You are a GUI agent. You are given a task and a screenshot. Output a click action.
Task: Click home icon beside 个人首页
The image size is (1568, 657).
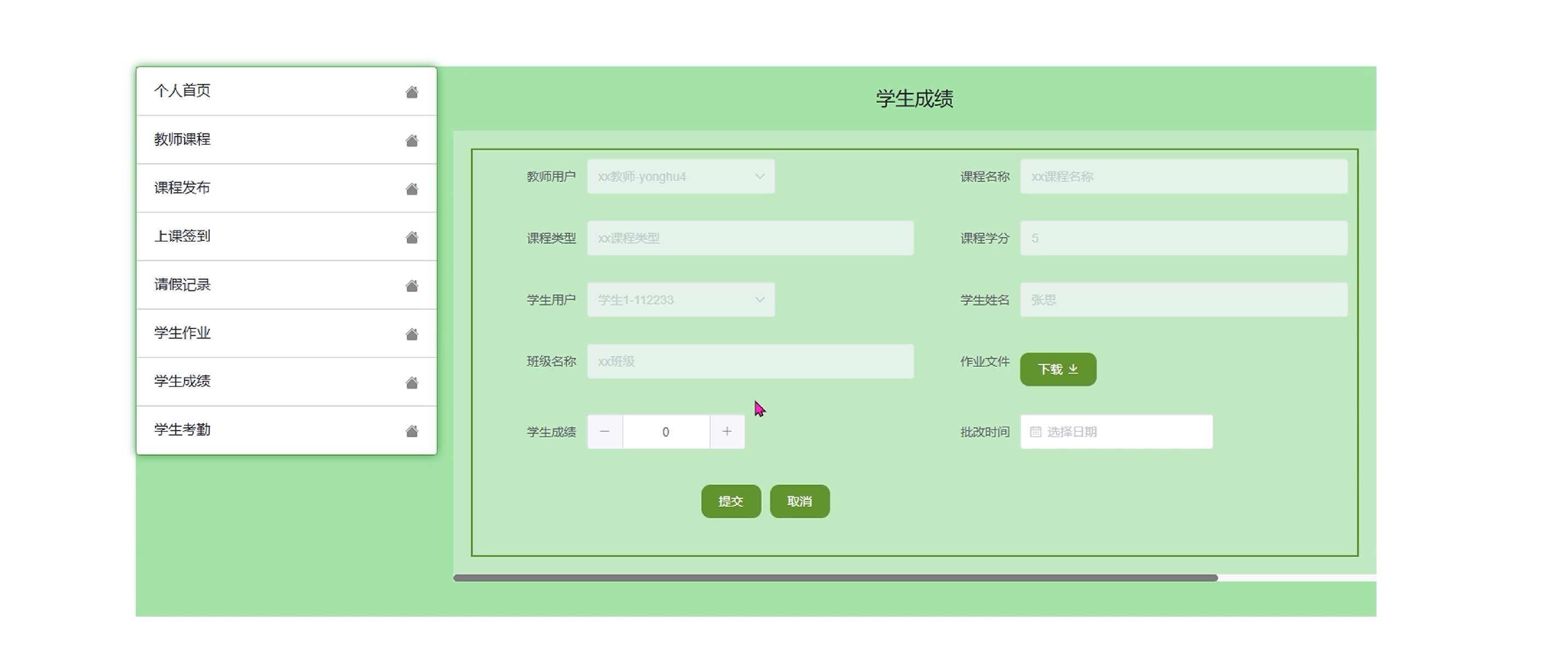click(x=412, y=92)
